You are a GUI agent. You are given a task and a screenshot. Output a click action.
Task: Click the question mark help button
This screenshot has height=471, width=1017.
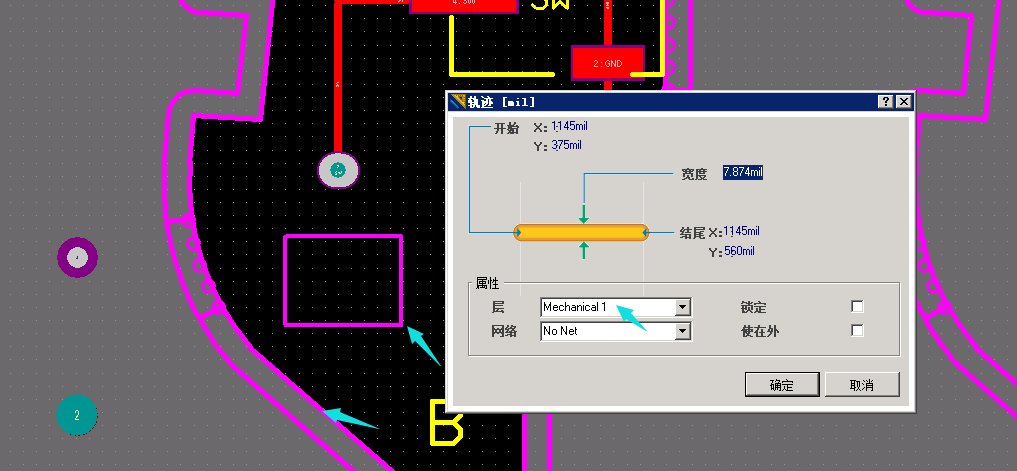(885, 102)
